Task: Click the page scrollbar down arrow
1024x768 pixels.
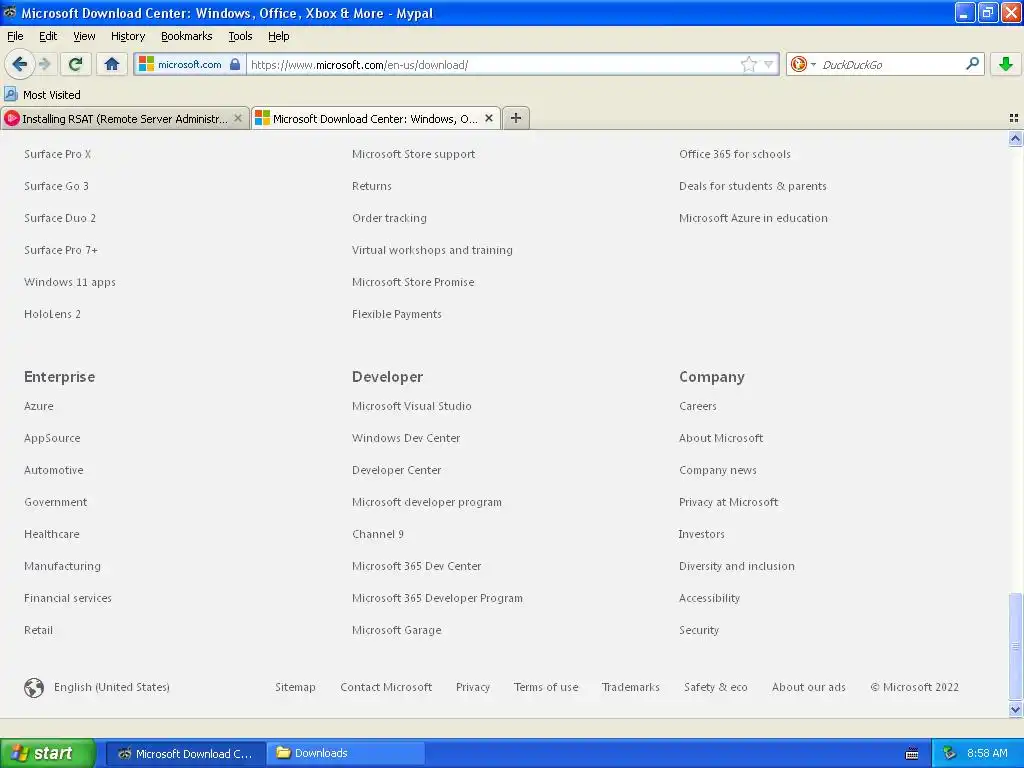Action: tap(1015, 709)
